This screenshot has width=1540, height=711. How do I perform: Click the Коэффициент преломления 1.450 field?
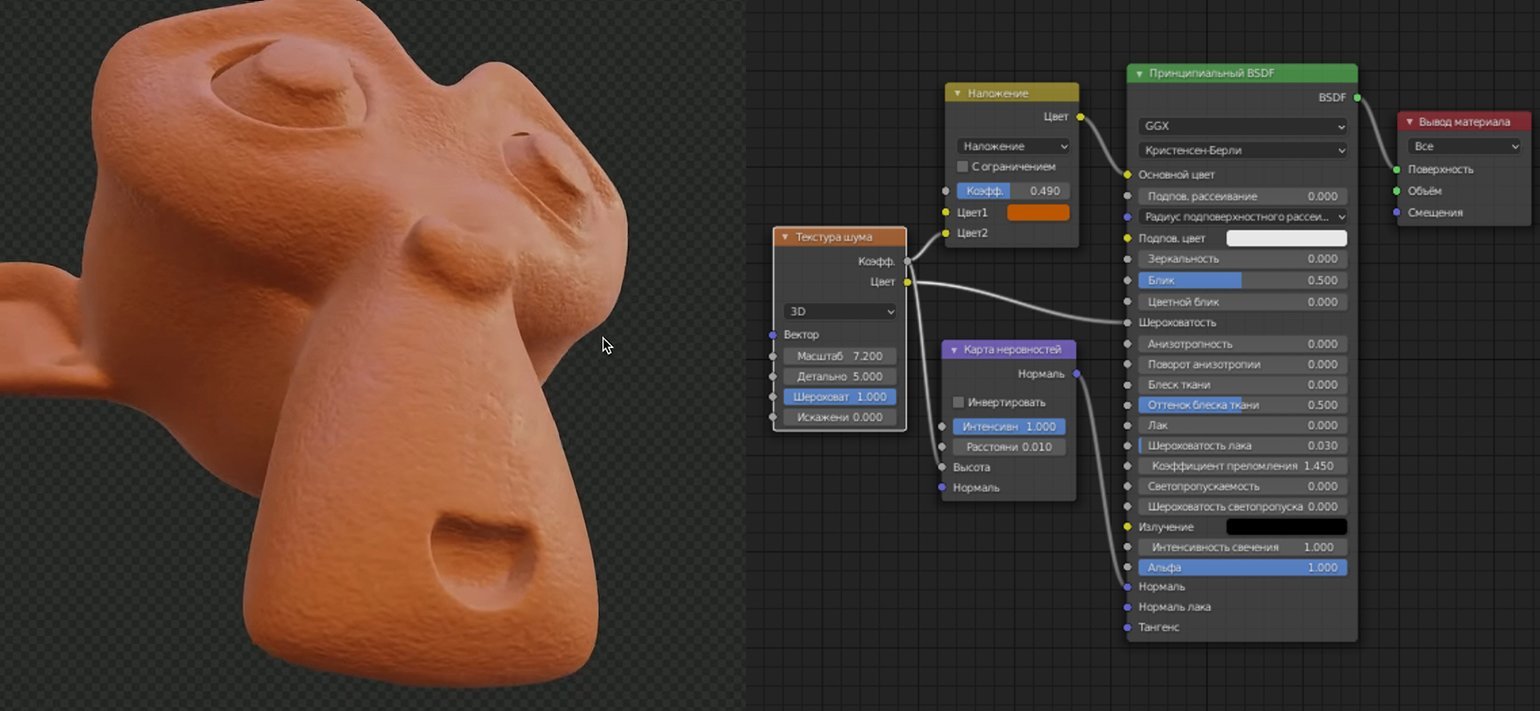click(x=1242, y=466)
